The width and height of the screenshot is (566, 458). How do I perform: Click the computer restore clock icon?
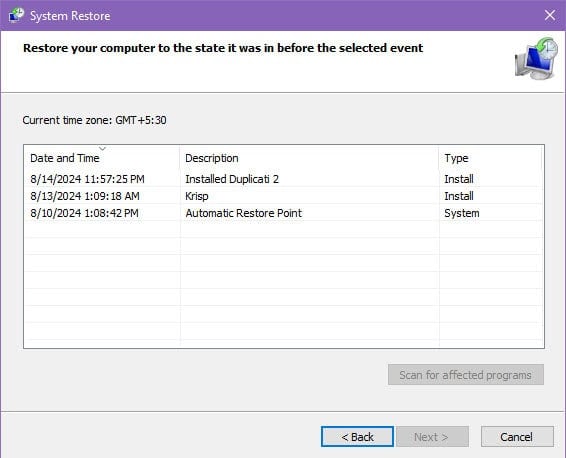pos(536,58)
